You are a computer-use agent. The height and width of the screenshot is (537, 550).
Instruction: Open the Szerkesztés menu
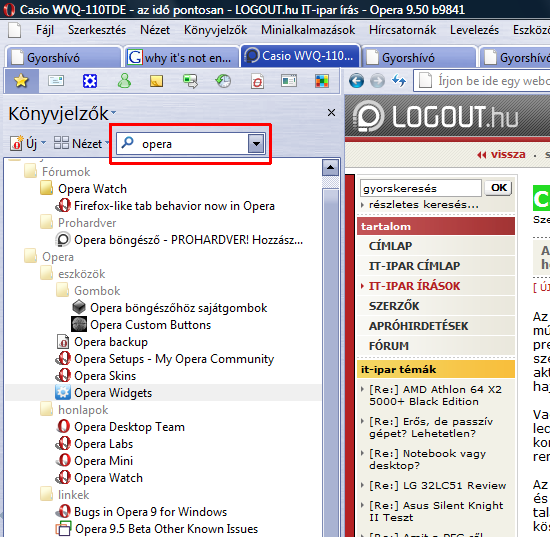coord(97,30)
